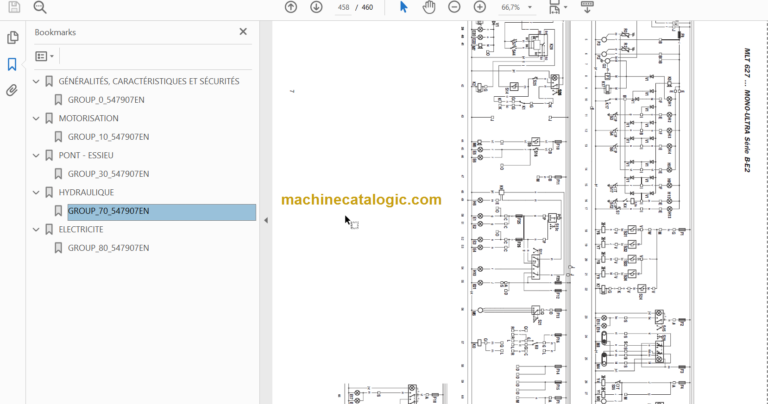Click the Save file icon
The image size is (768, 404).
coord(14,6)
